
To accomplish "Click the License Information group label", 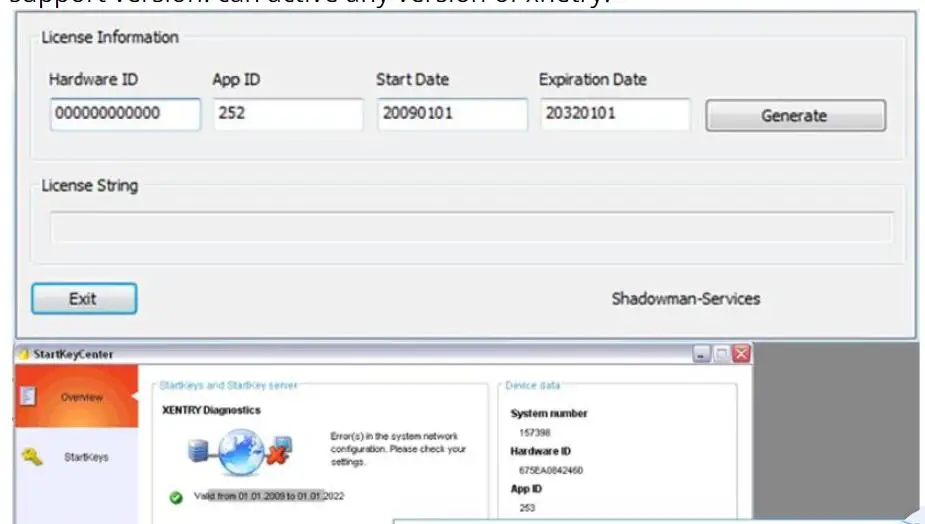I will point(110,37).
